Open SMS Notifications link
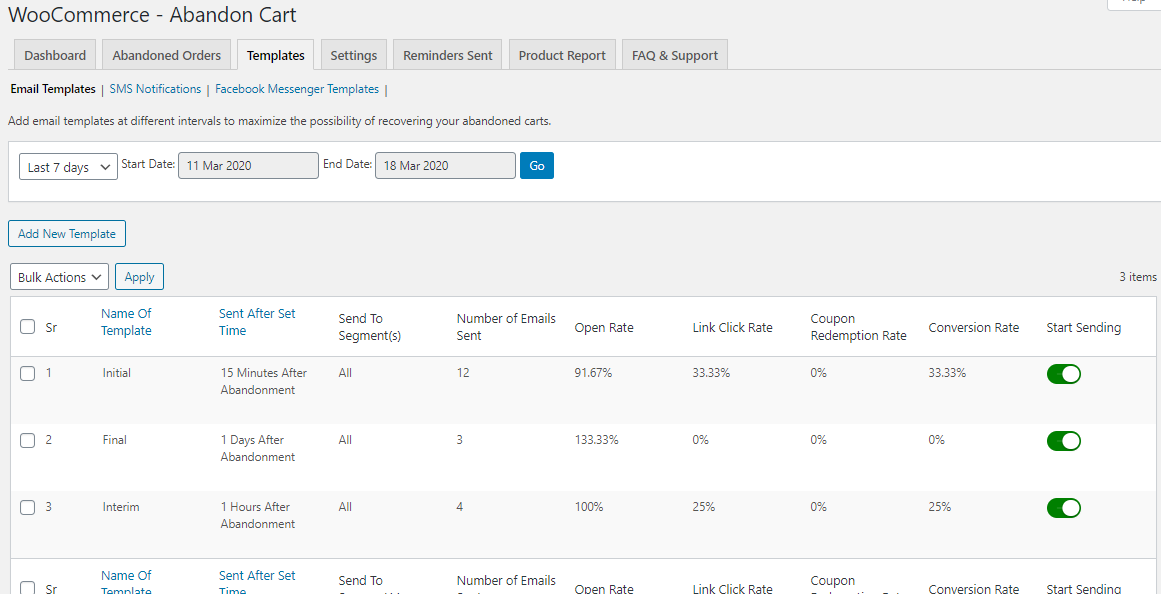The width and height of the screenshot is (1161, 594). pyautogui.click(x=155, y=89)
